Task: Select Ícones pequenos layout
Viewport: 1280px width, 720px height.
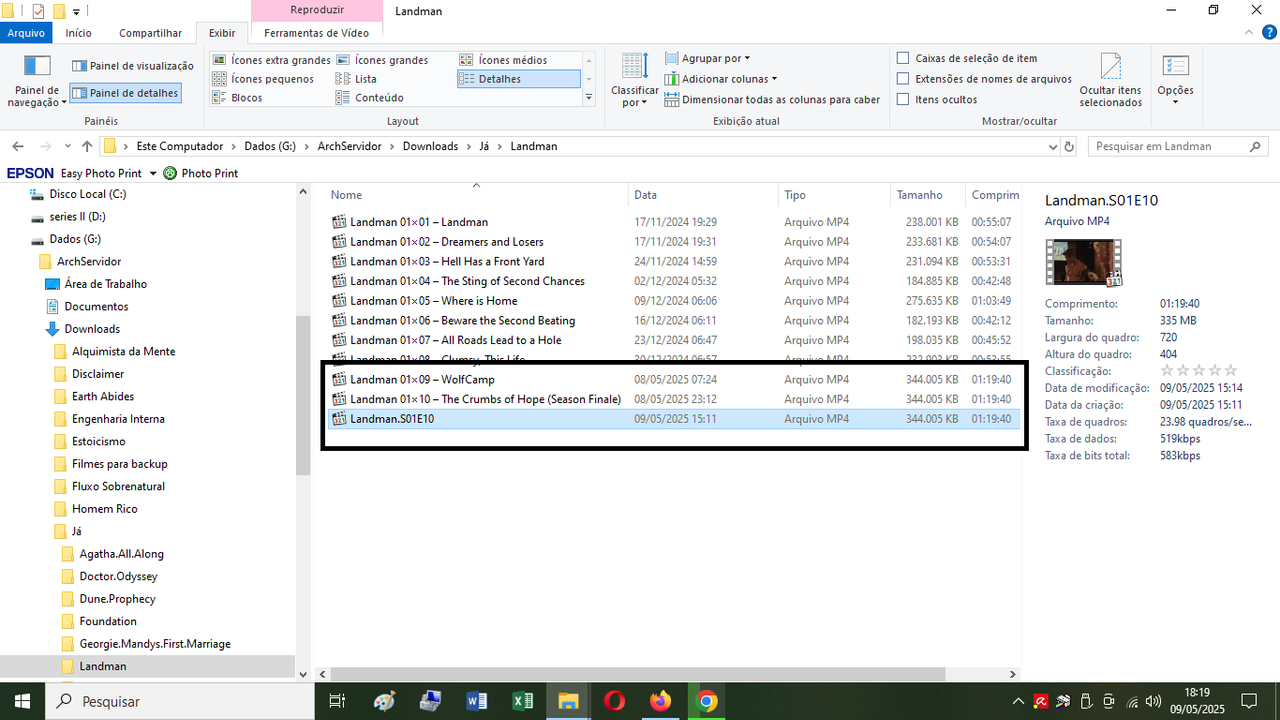Action: click(x=263, y=79)
